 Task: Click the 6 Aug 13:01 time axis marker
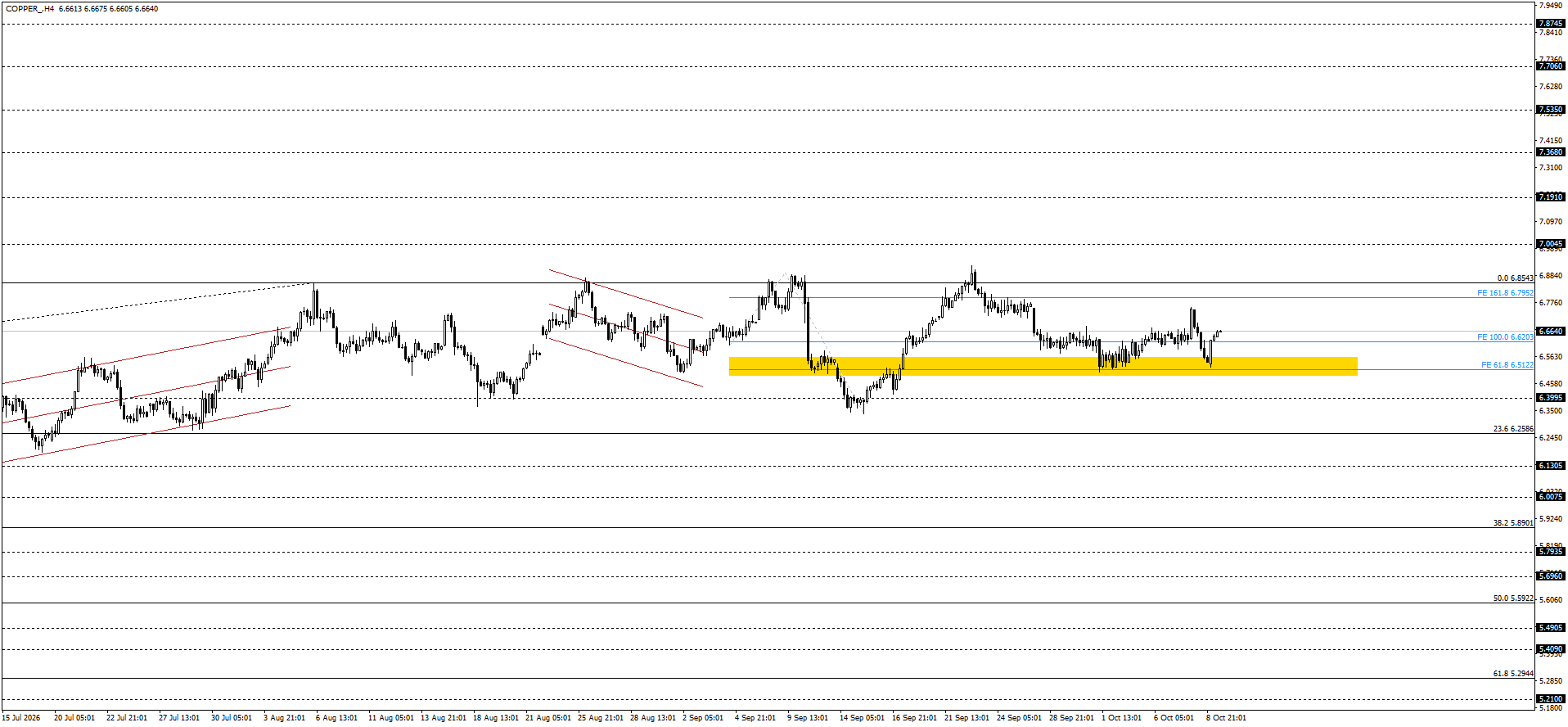pyautogui.click(x=336, y=718)
